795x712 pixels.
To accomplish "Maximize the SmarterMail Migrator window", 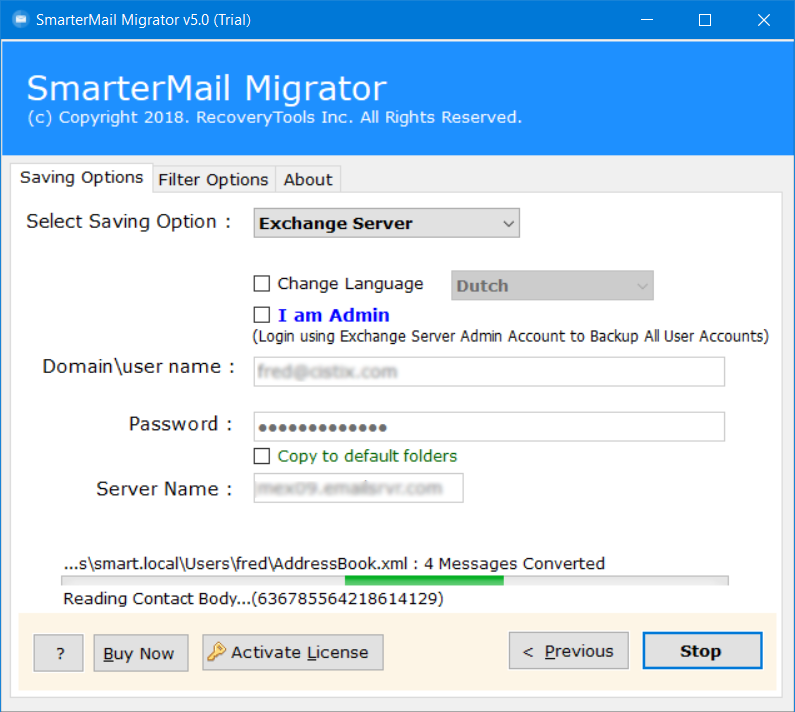I will [x=705, y=20].
